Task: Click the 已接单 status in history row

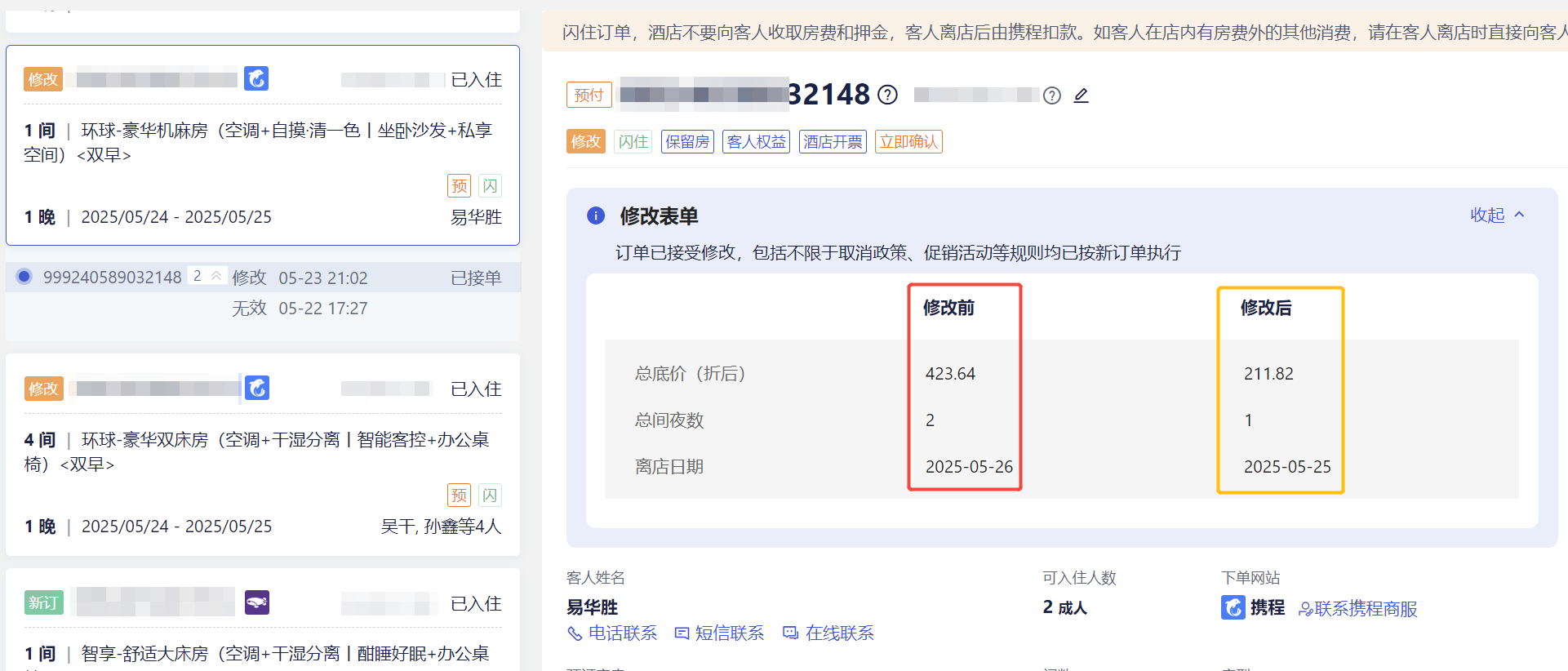Action: (x=477, y=278)
